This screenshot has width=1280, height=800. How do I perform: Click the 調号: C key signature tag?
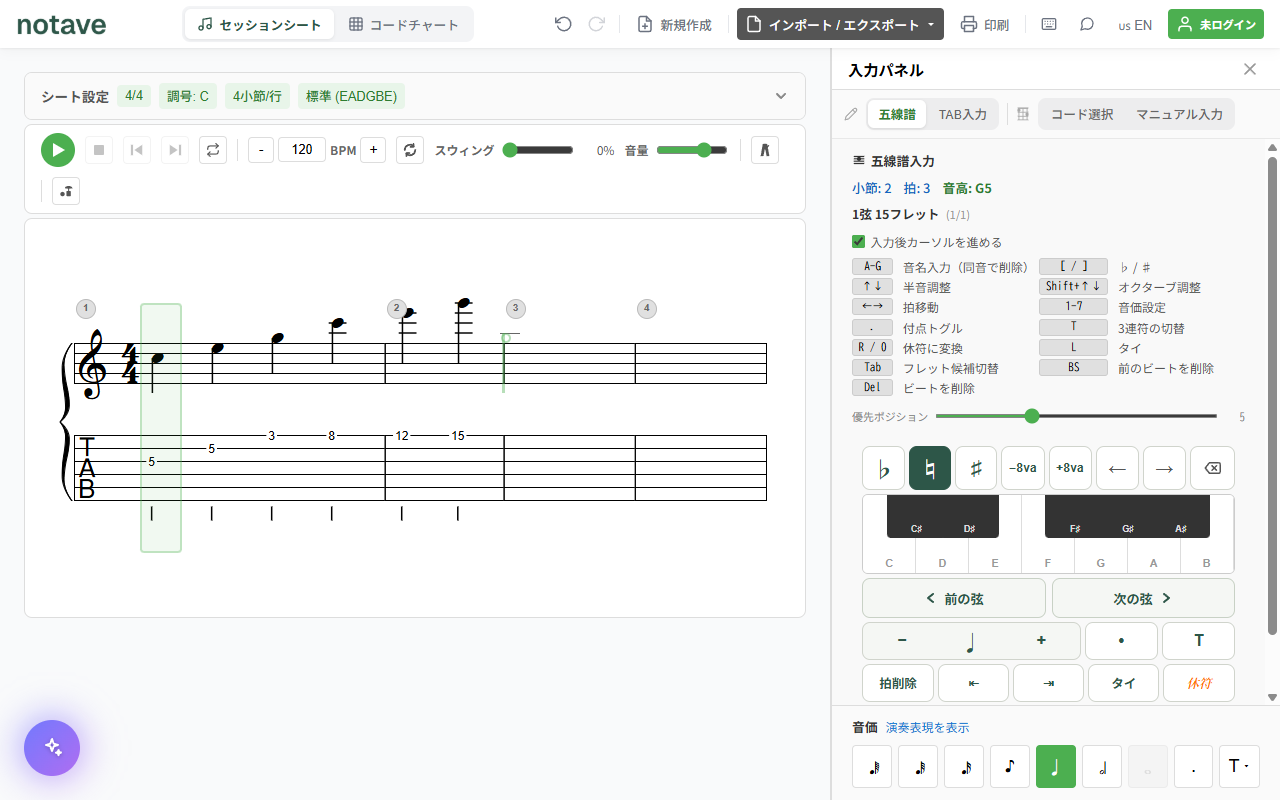point(188,96)
